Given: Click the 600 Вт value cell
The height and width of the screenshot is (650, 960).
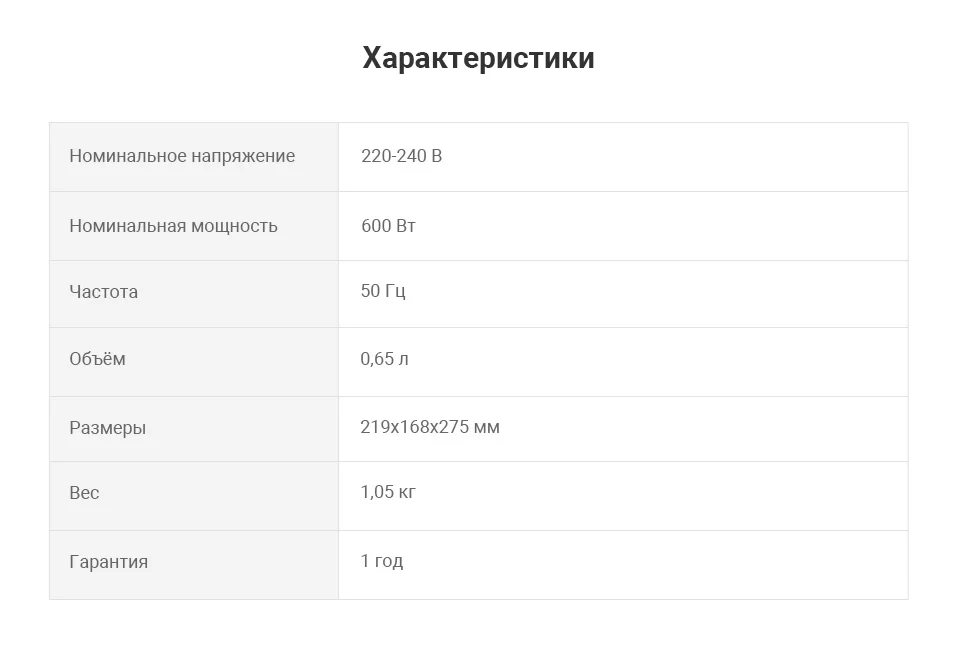Looking at the screenshot, I should tap(623, 226).
